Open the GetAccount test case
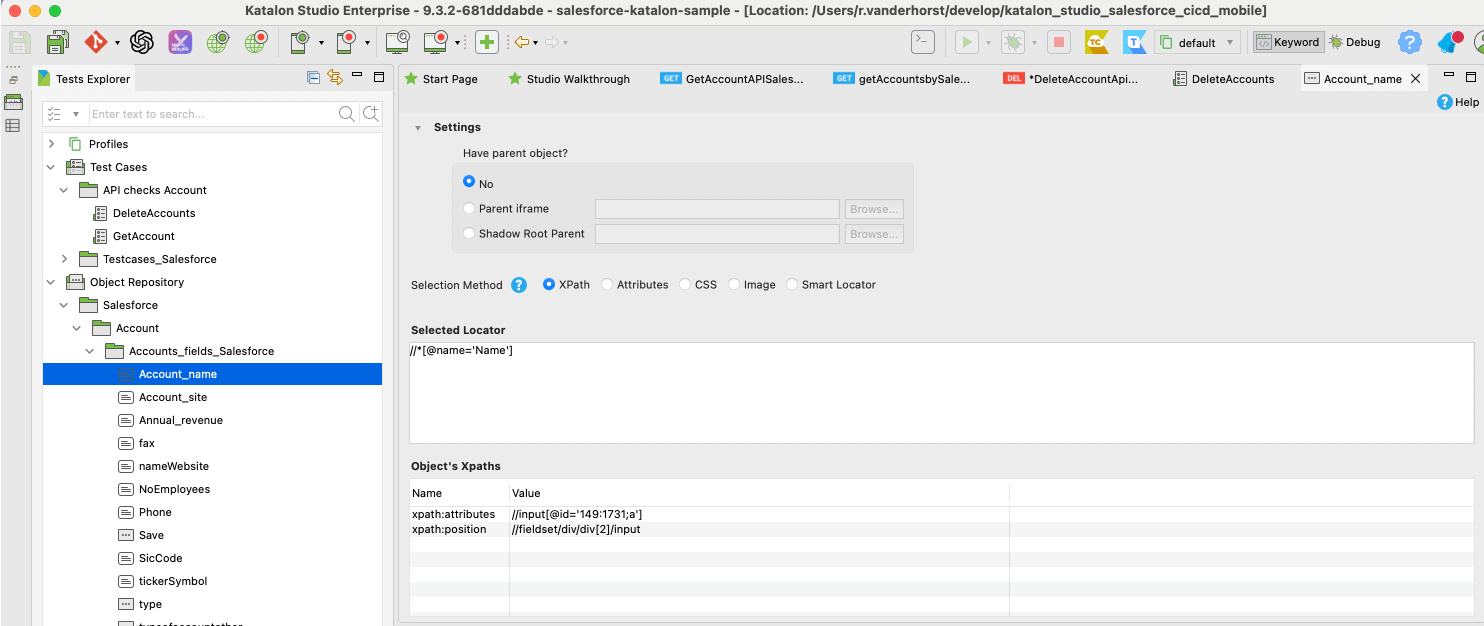 (144, 236)
